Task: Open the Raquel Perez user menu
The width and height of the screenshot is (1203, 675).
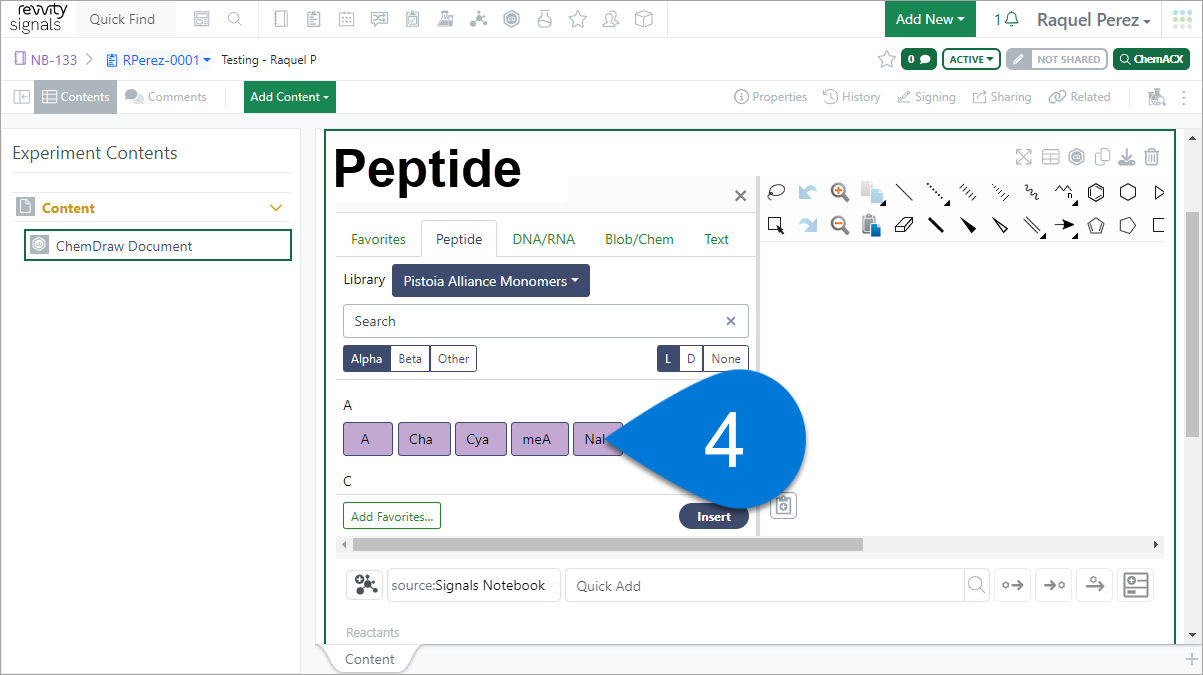Action: [1093, 20]
